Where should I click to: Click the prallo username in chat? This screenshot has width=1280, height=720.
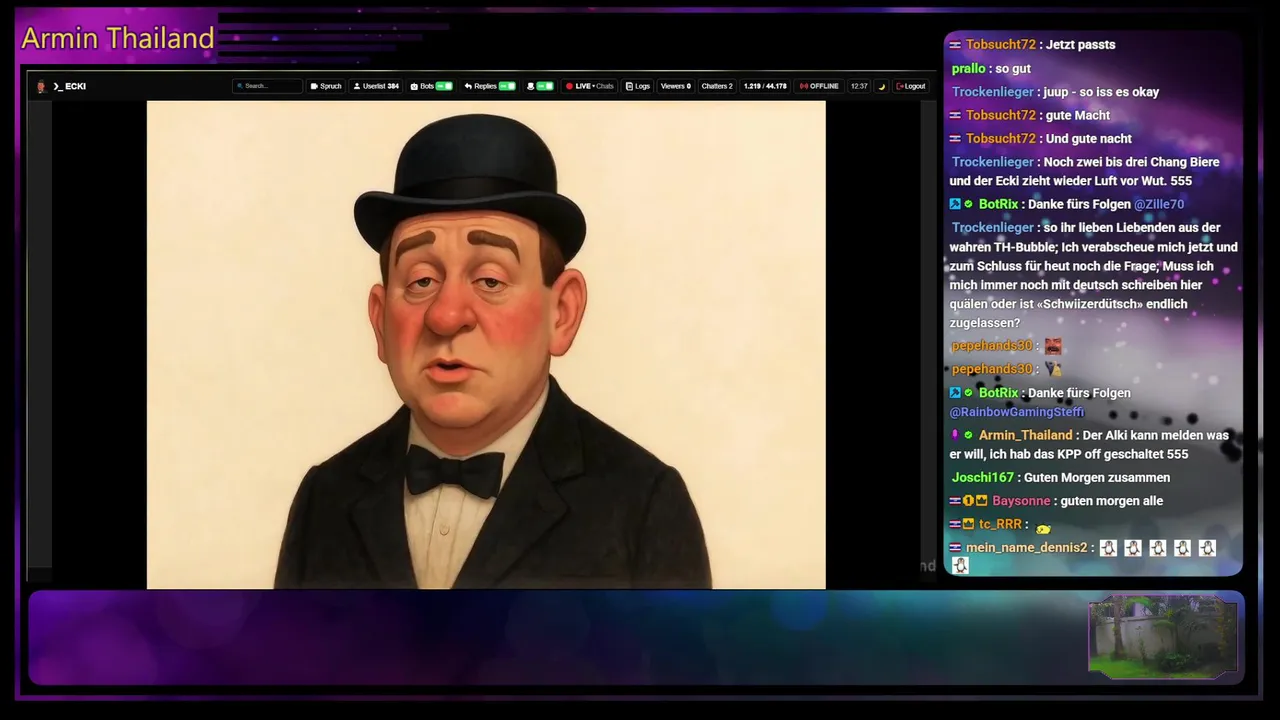[x=968, y=69]
